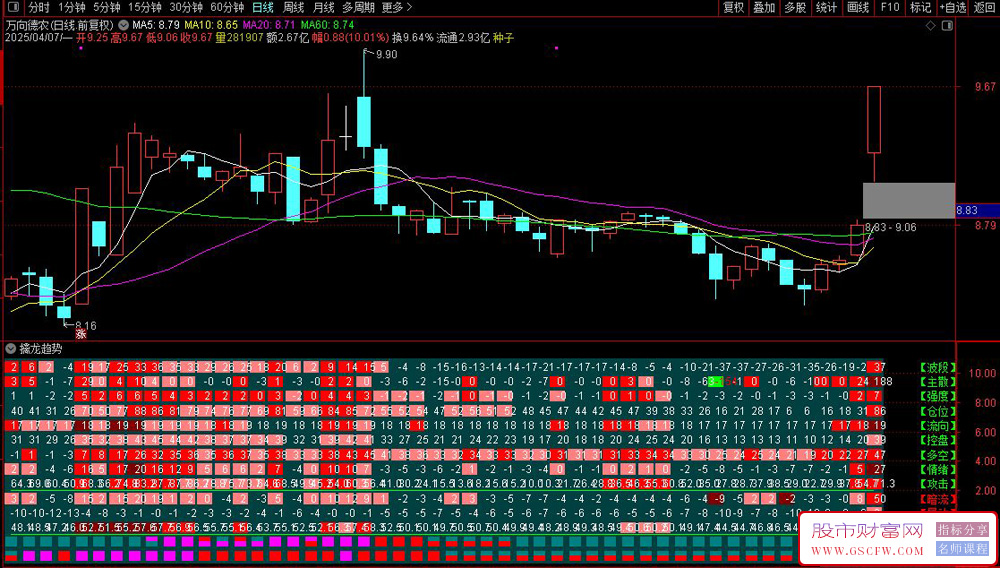Click the 【主散】 row label
The height and width of the screenshot is (568, 1000).
[938, 382]
